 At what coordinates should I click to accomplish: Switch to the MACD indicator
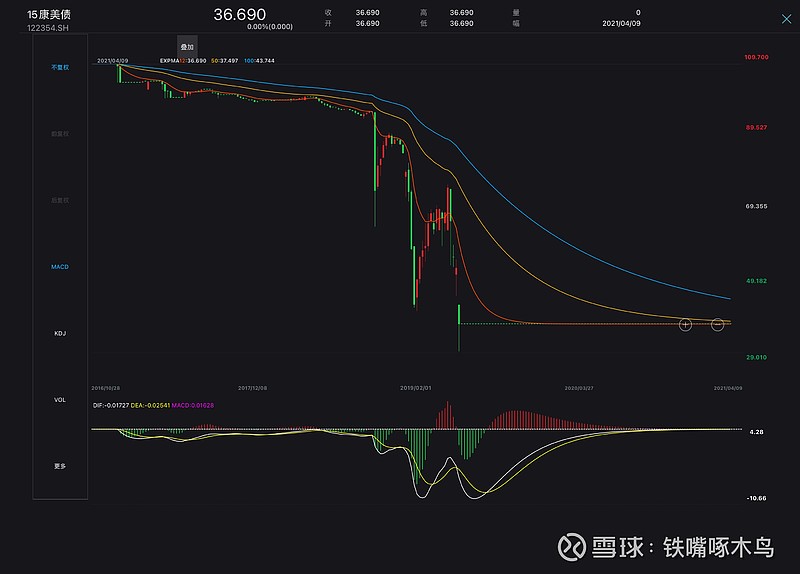[x=60, y=267]
